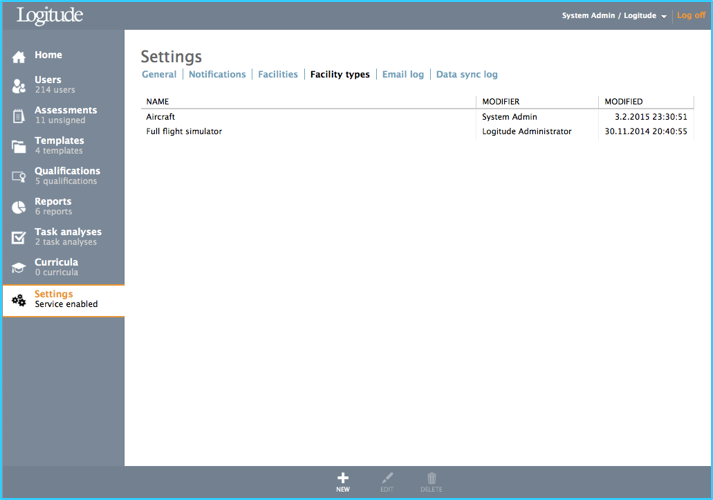Click the System Admin modifier cell

point(510,117)
